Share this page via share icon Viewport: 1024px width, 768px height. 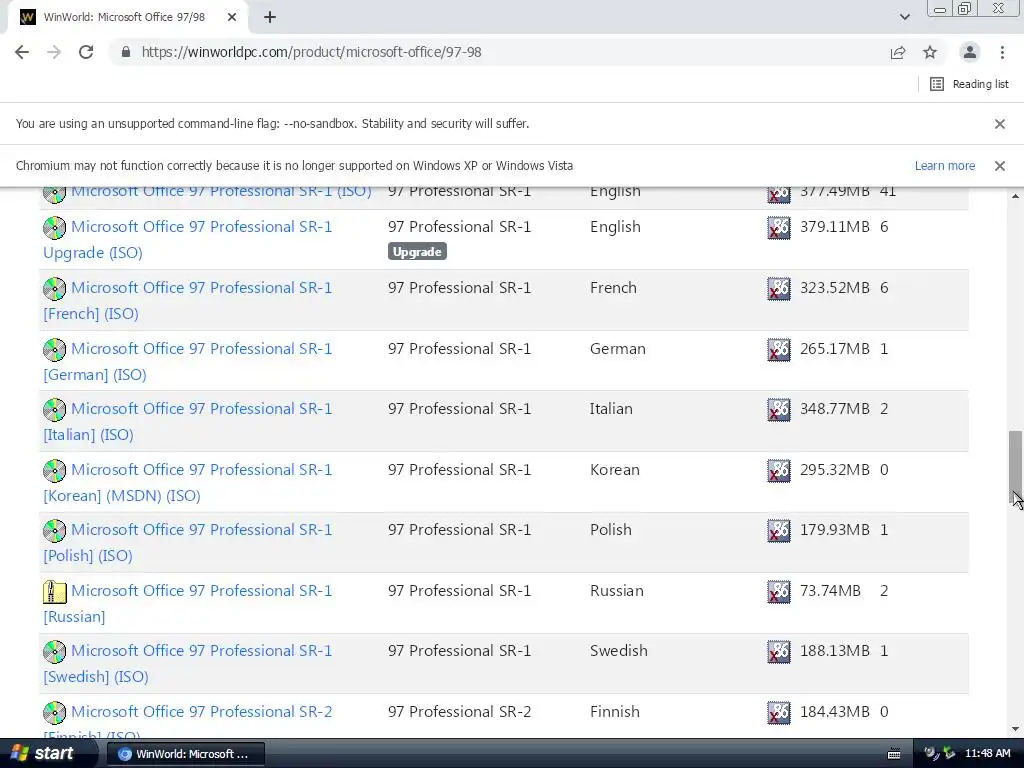(x=898, y=52)
